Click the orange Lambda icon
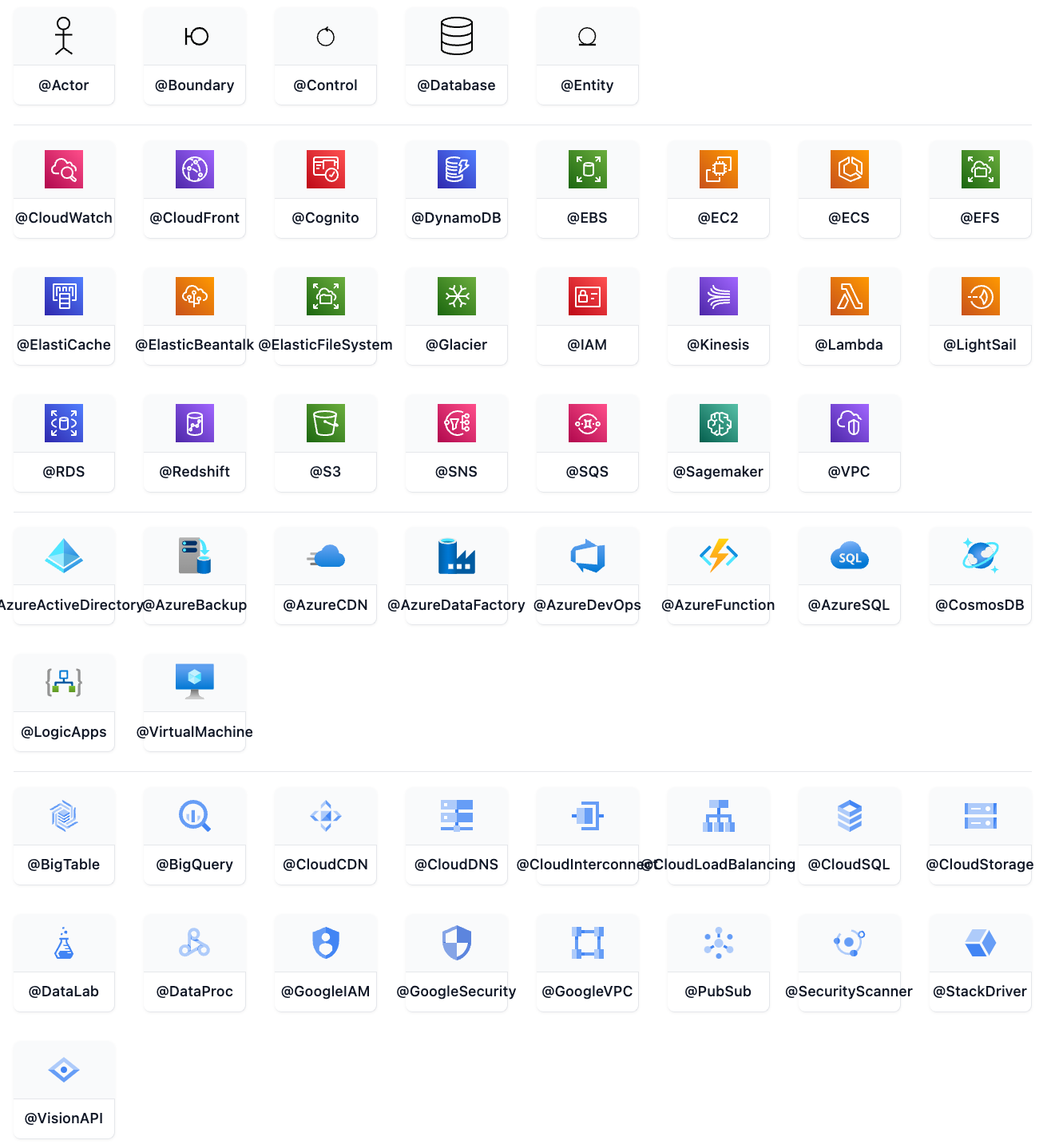 click(x=849, y=296)
